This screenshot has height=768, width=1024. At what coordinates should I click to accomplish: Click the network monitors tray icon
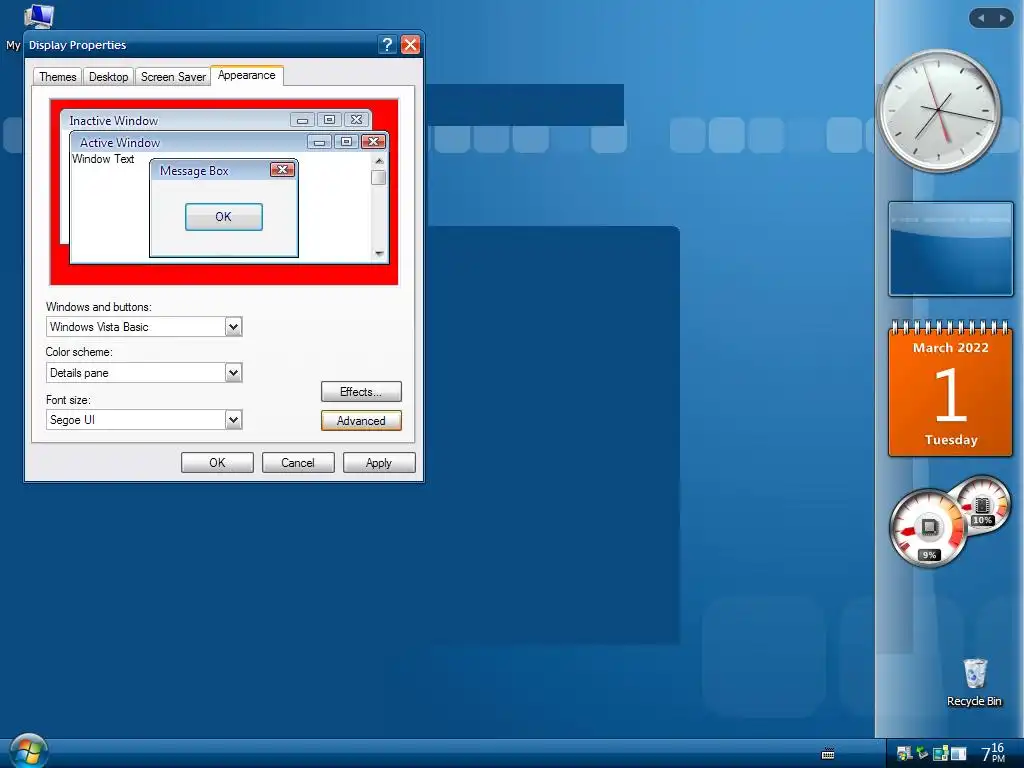[x=940, y=754]
